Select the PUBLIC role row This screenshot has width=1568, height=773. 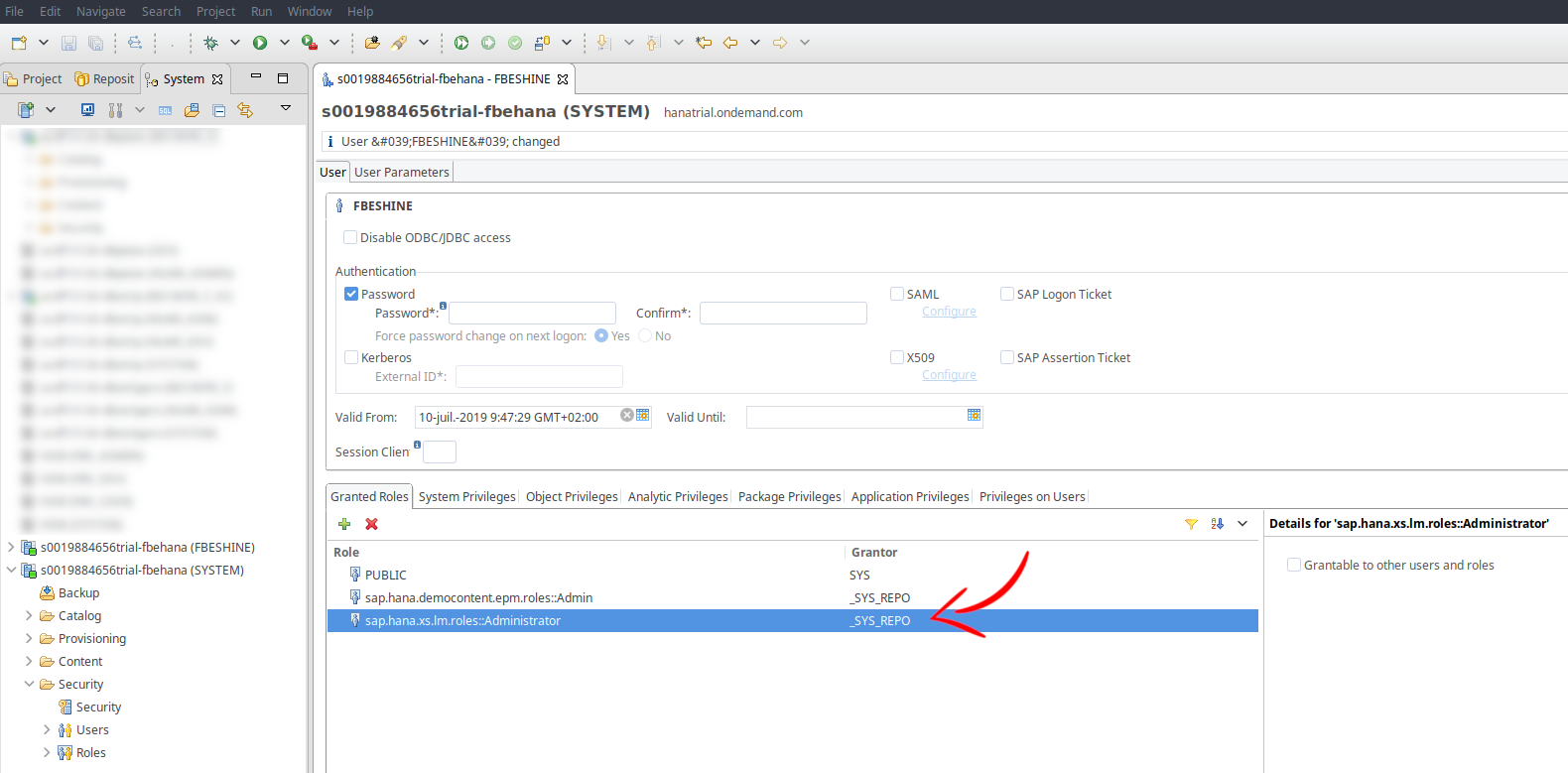792,575
